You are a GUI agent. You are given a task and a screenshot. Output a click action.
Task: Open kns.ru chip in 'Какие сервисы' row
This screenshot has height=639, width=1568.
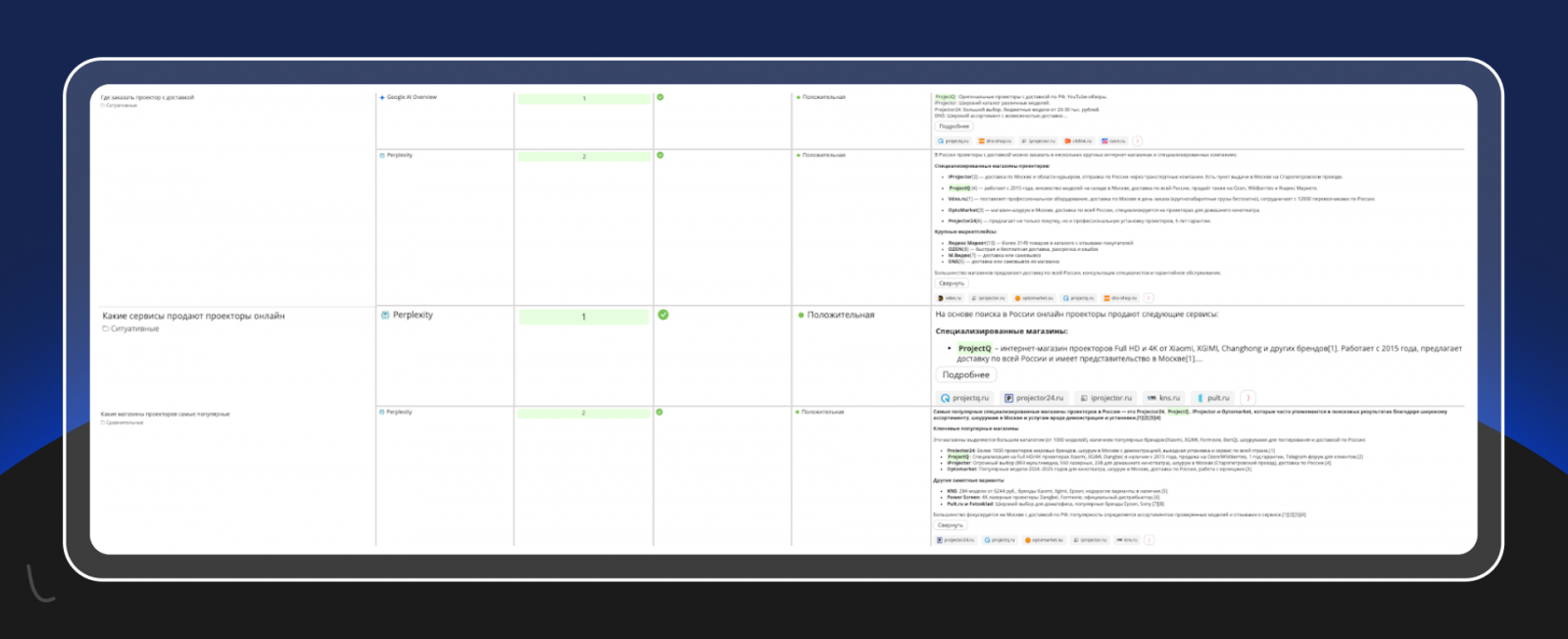[x=1164, y=398]
